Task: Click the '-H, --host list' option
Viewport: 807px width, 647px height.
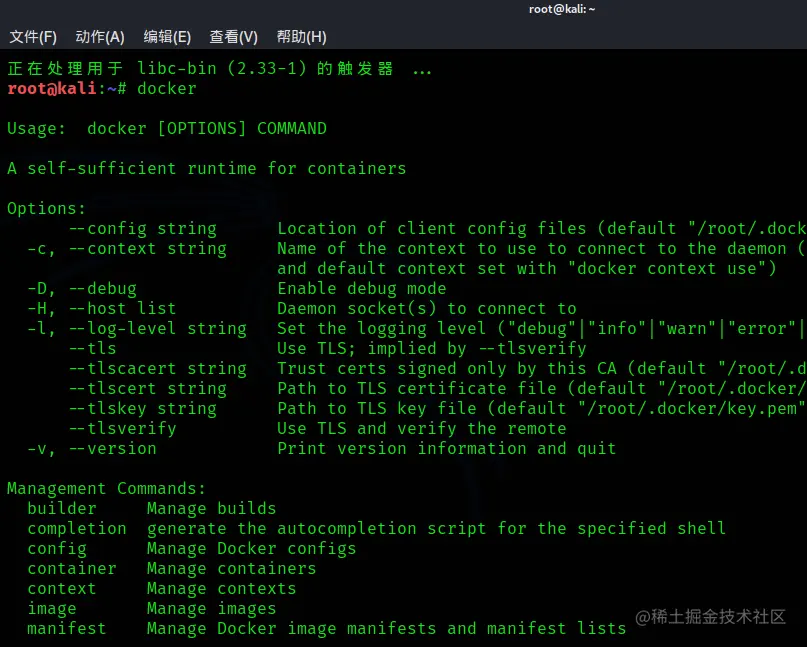Action: click(x=101, y=308)
